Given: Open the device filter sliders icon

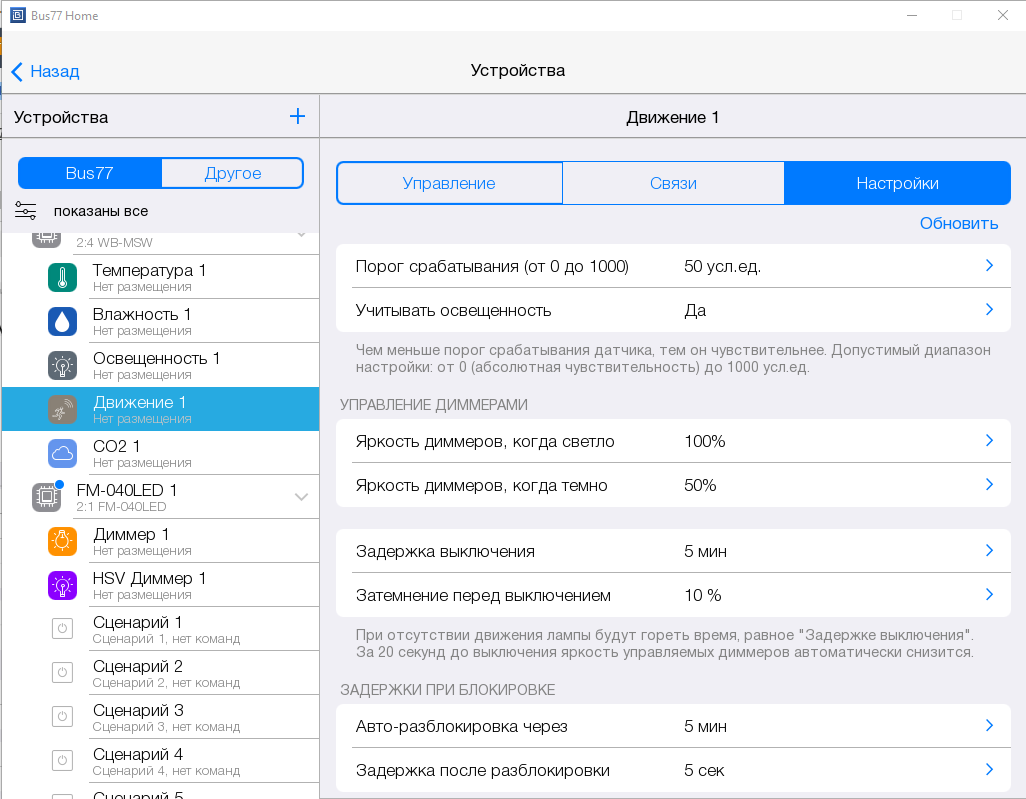Looking at the screenshot, I should coord(26,210).
